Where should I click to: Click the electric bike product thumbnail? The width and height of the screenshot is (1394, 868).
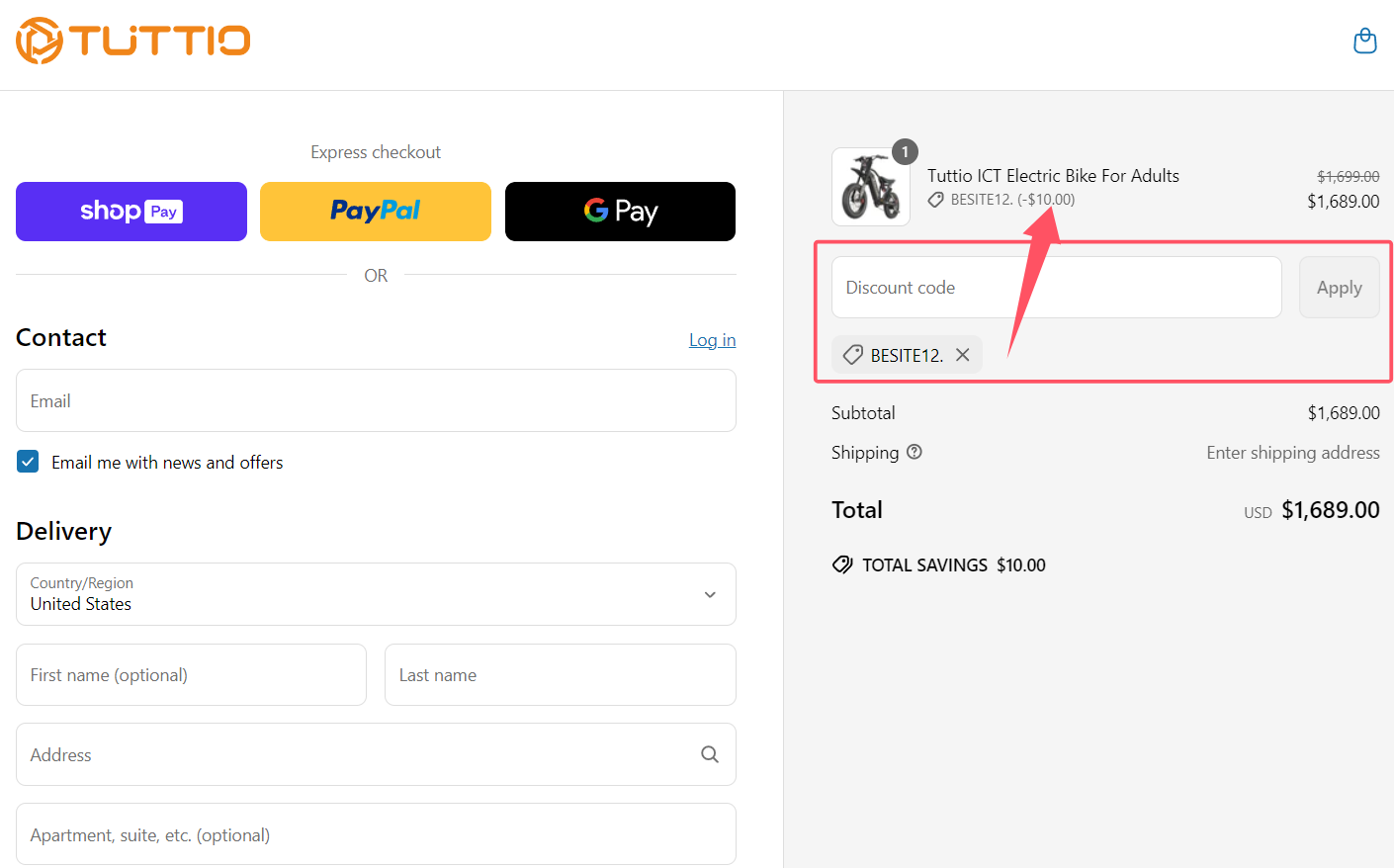[870, 187]
